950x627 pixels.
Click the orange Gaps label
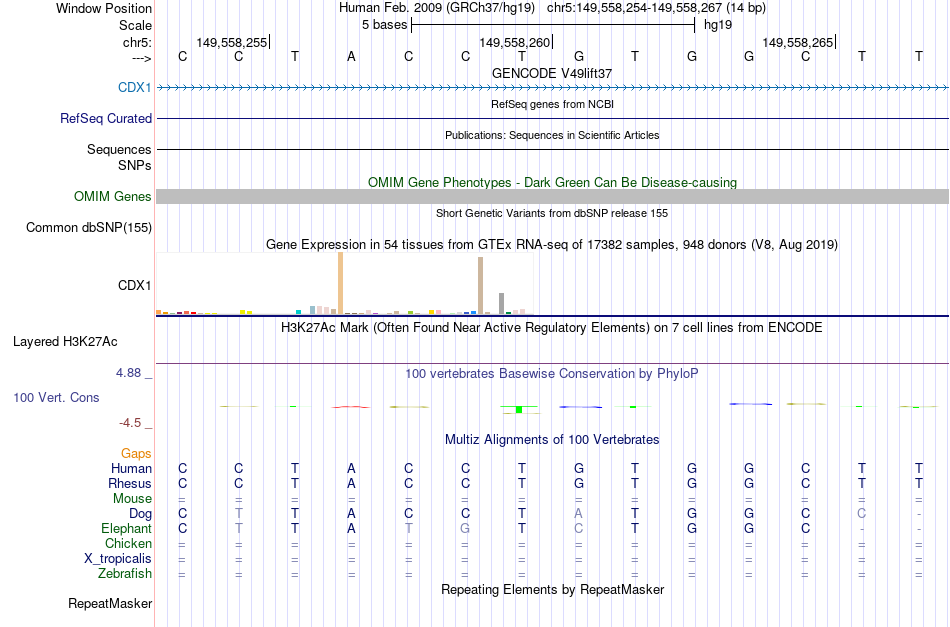click(136, 454)
